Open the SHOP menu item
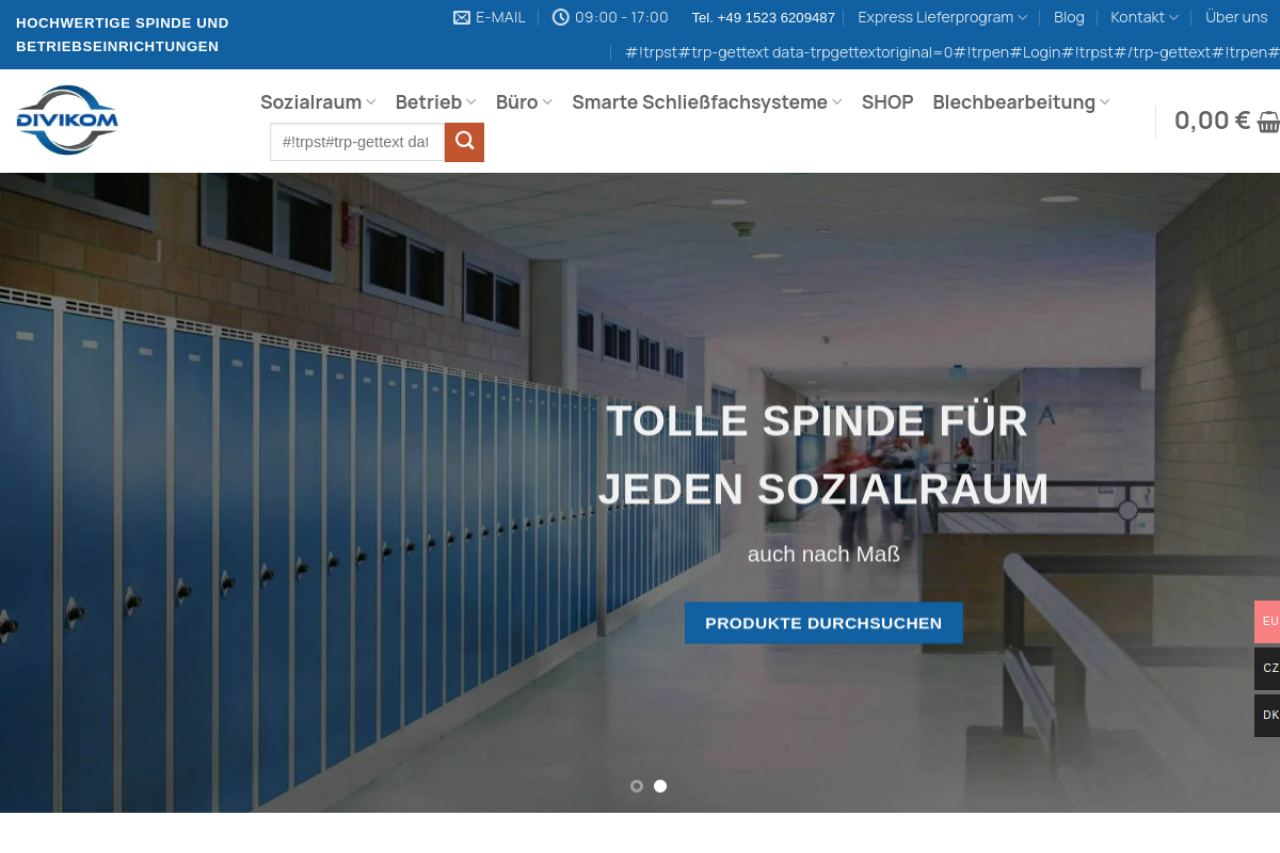 point(888,102)
